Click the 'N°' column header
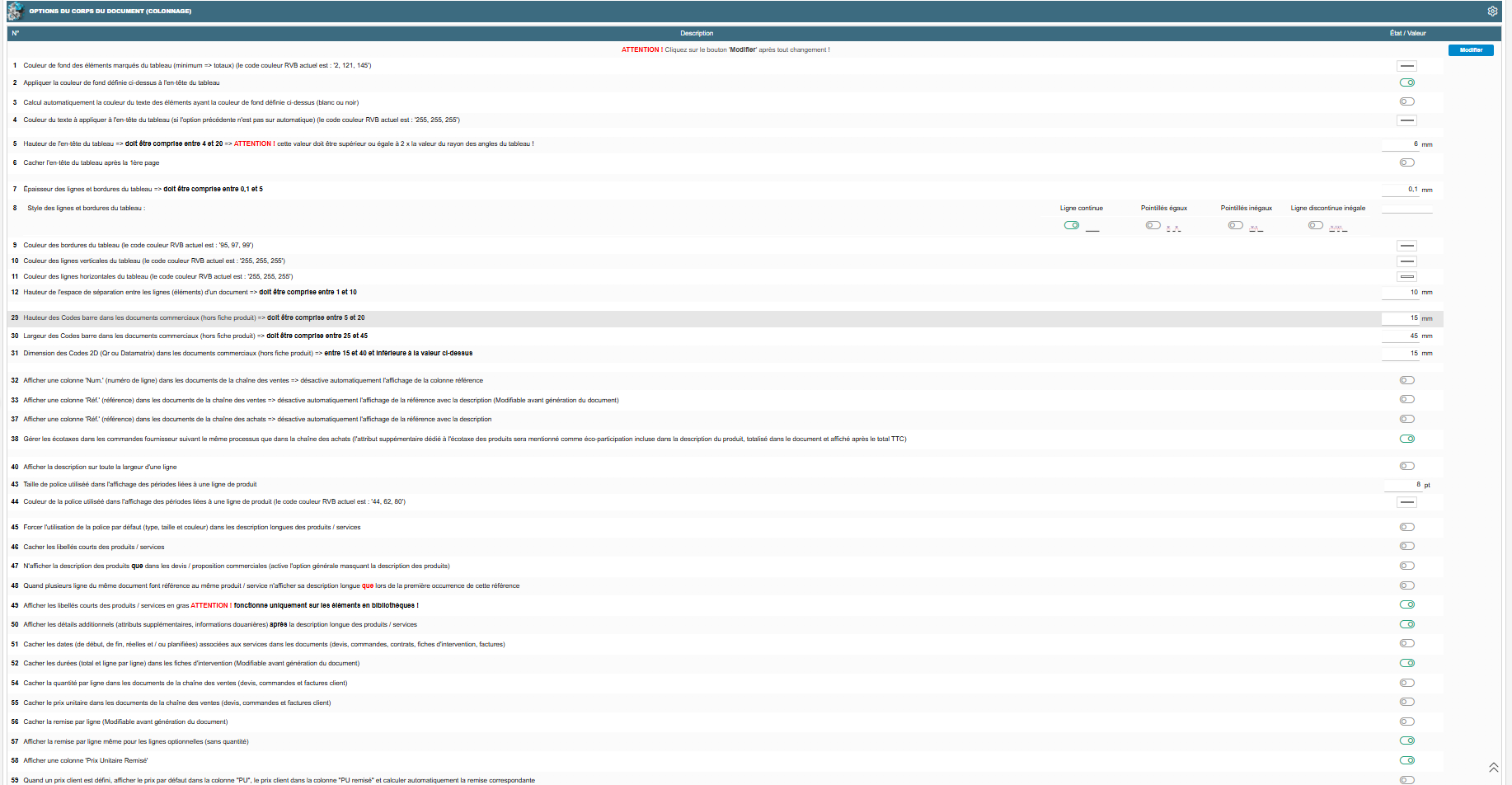 (x=15, y=34)
